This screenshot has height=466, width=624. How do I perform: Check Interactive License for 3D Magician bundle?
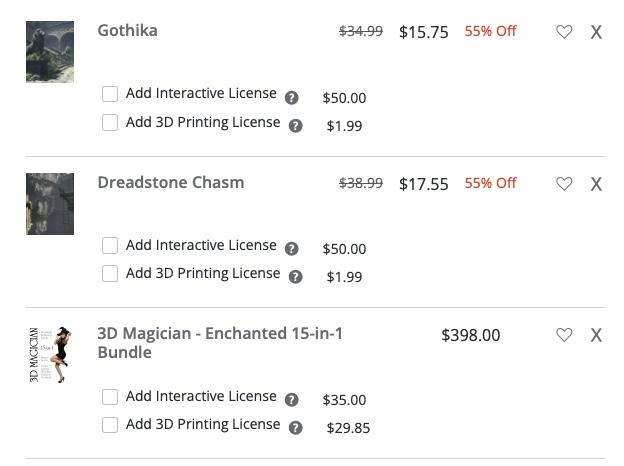(110, 397)
